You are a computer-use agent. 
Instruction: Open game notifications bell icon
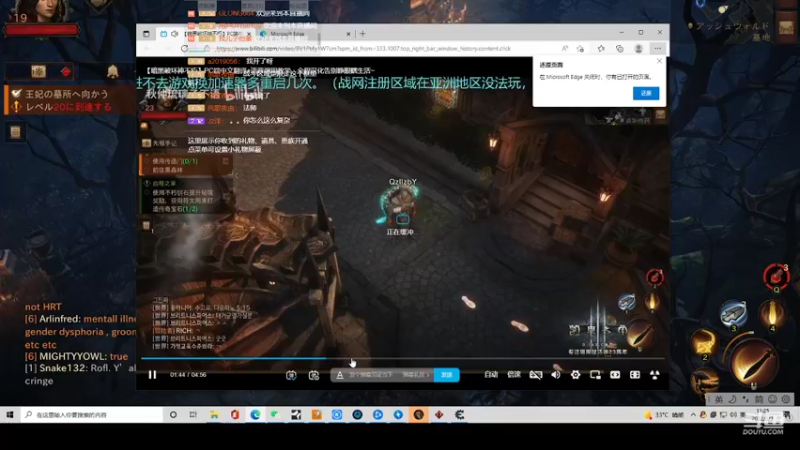pos(113,71)
